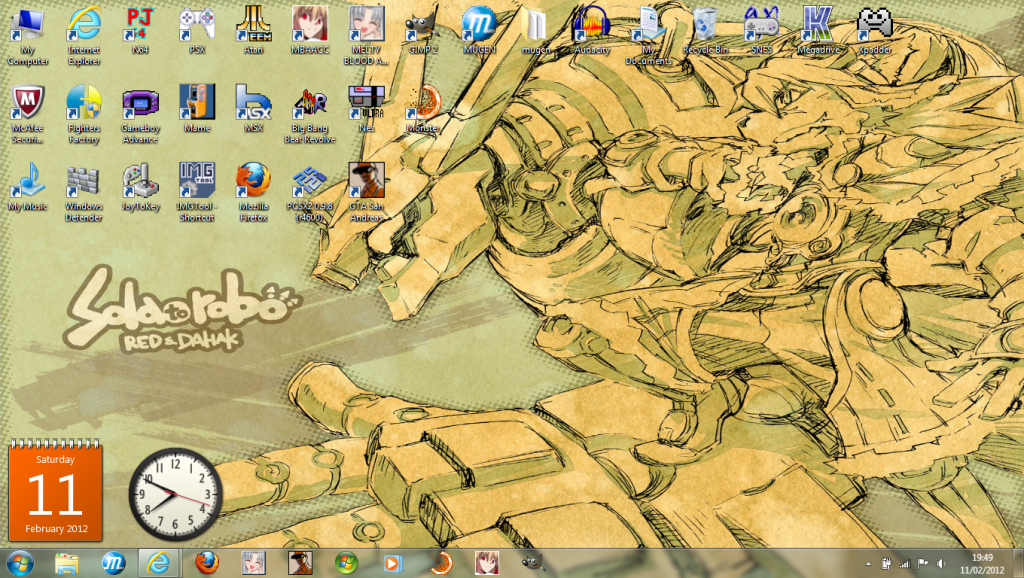Select the My Music desktop shortcut

(x=27, y=187)
